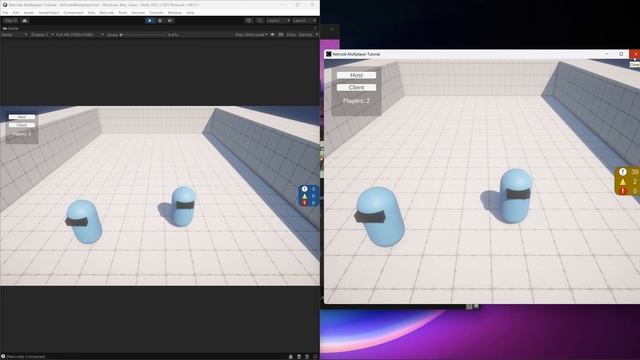Open the File menu in Unity
The image size is (640, 360).
(5, 13)
